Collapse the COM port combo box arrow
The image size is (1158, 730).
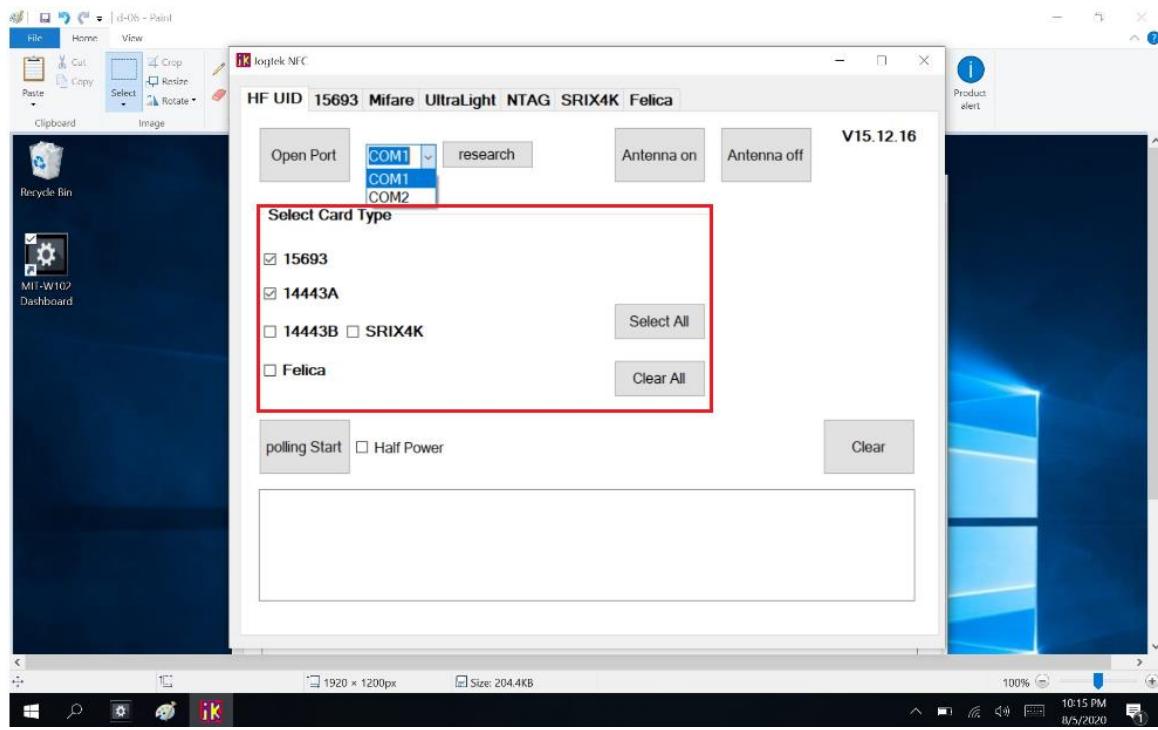428,156
